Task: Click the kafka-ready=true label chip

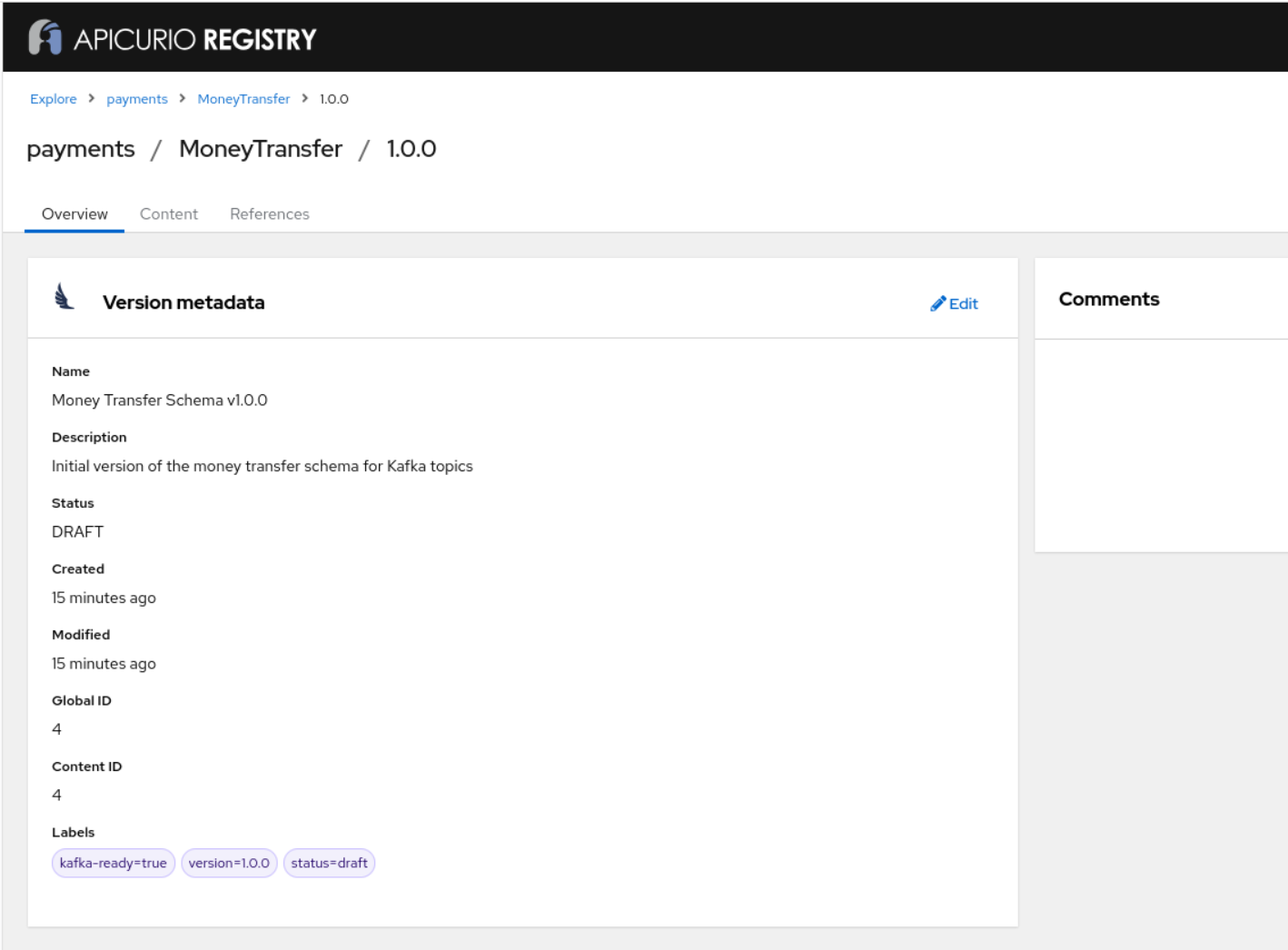Action: point(114,863)
